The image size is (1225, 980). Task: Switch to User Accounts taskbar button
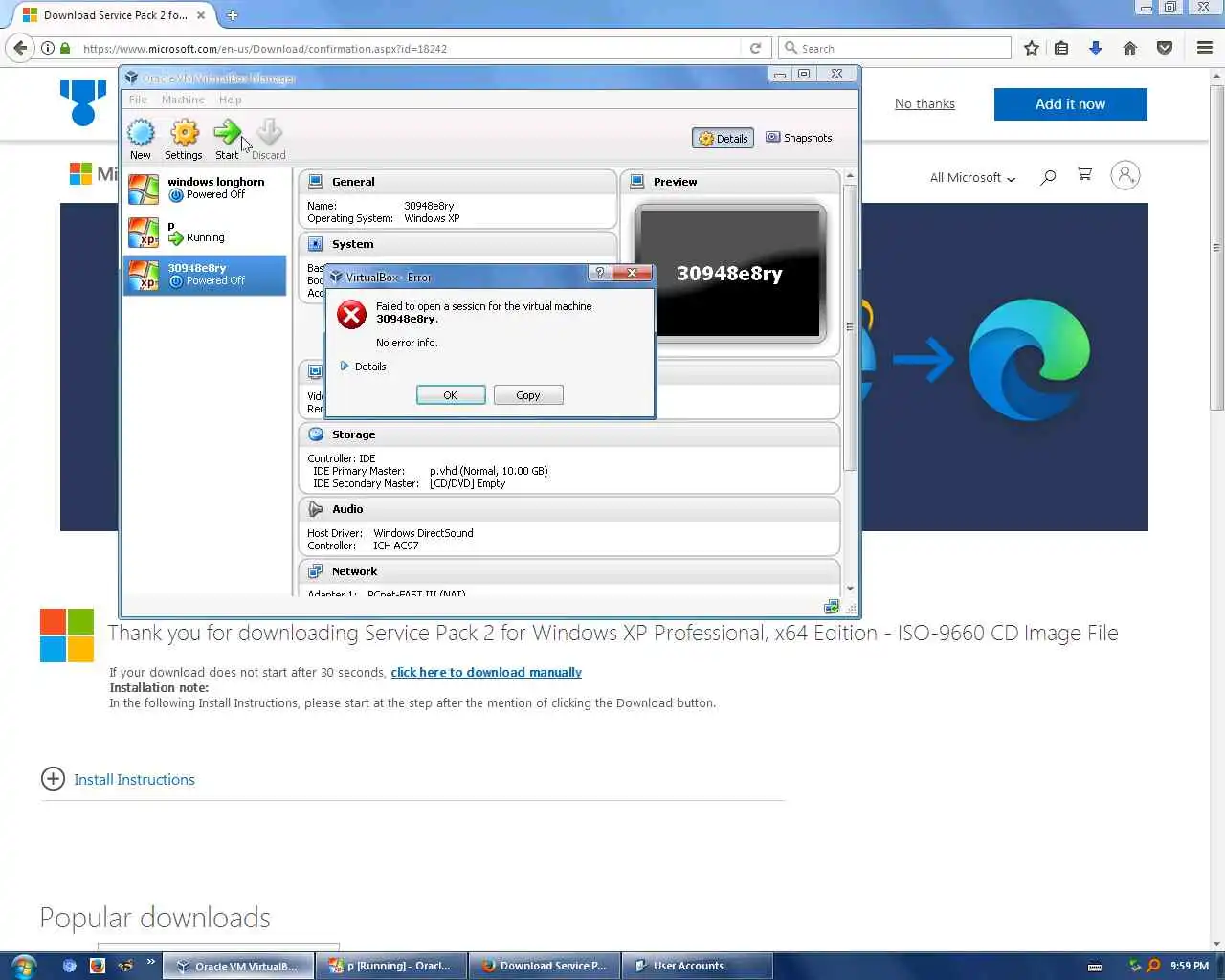pos(699,966)
